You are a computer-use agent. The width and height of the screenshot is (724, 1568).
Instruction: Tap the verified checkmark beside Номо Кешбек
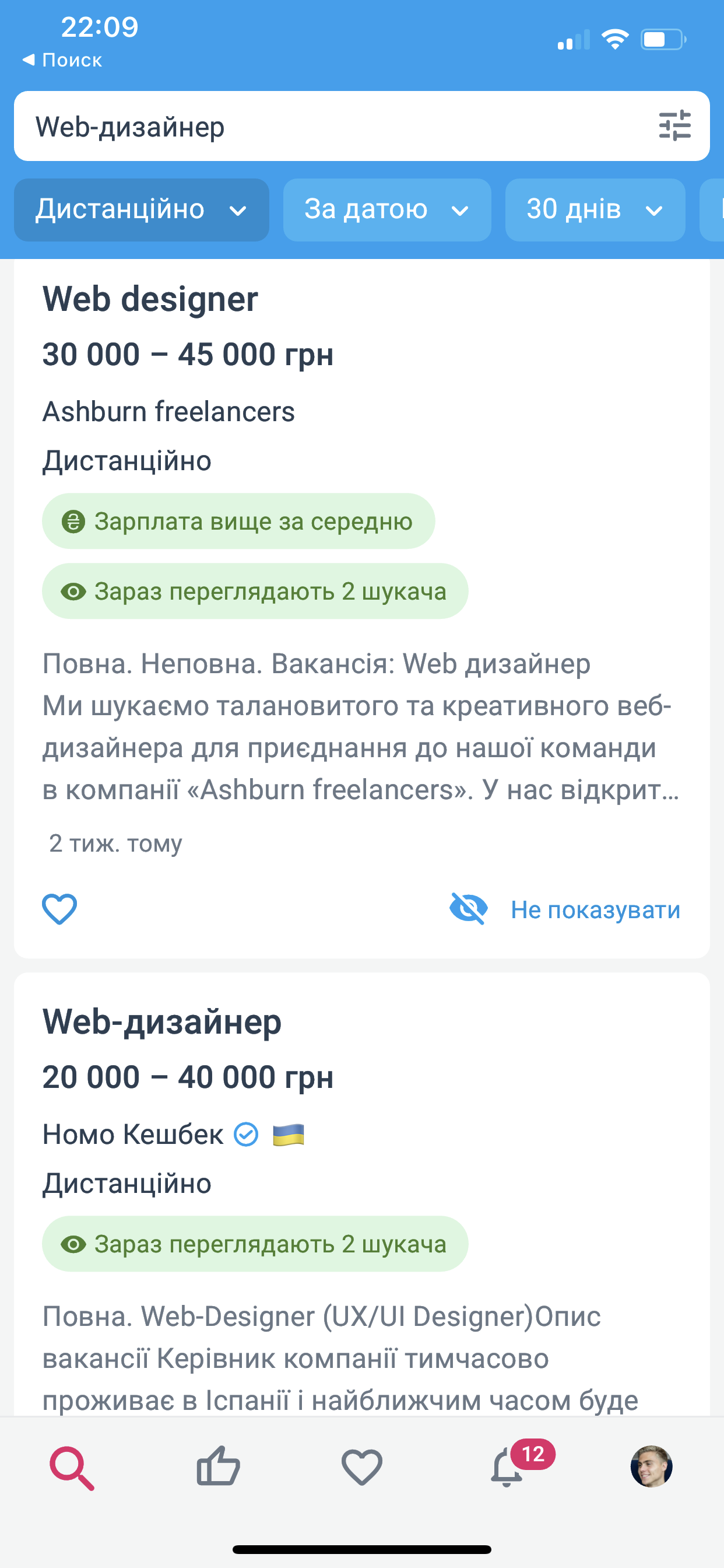pyautogui.click(x=247, y=1135)
